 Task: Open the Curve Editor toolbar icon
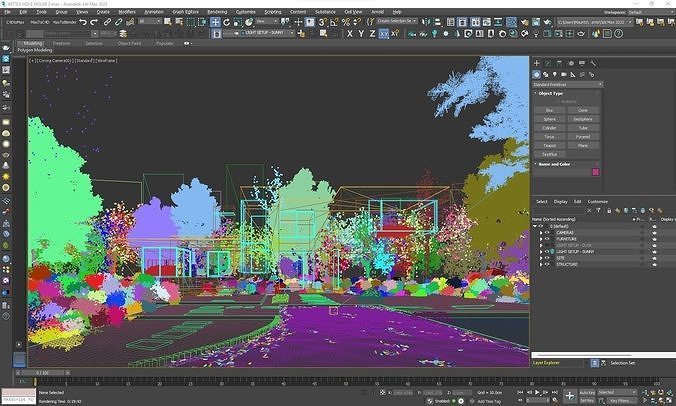[487, 22]
